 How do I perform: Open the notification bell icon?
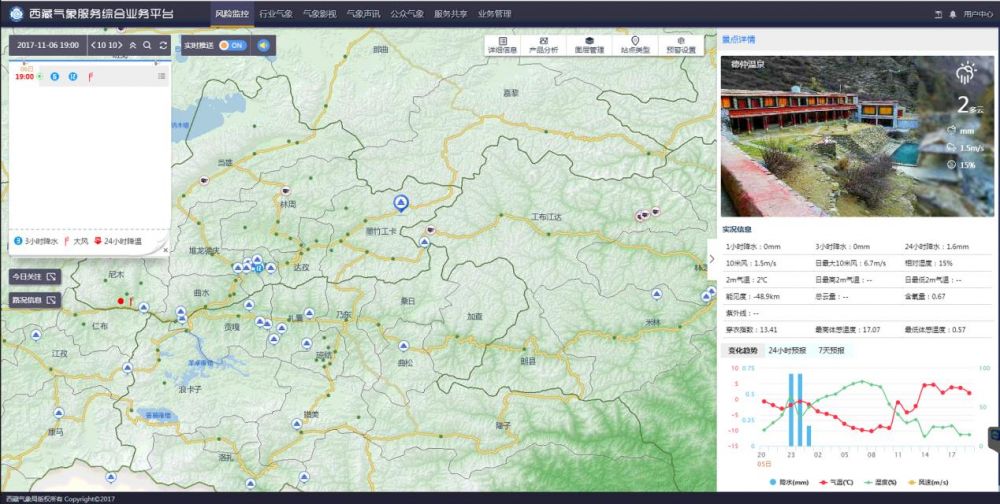[952, 15]
